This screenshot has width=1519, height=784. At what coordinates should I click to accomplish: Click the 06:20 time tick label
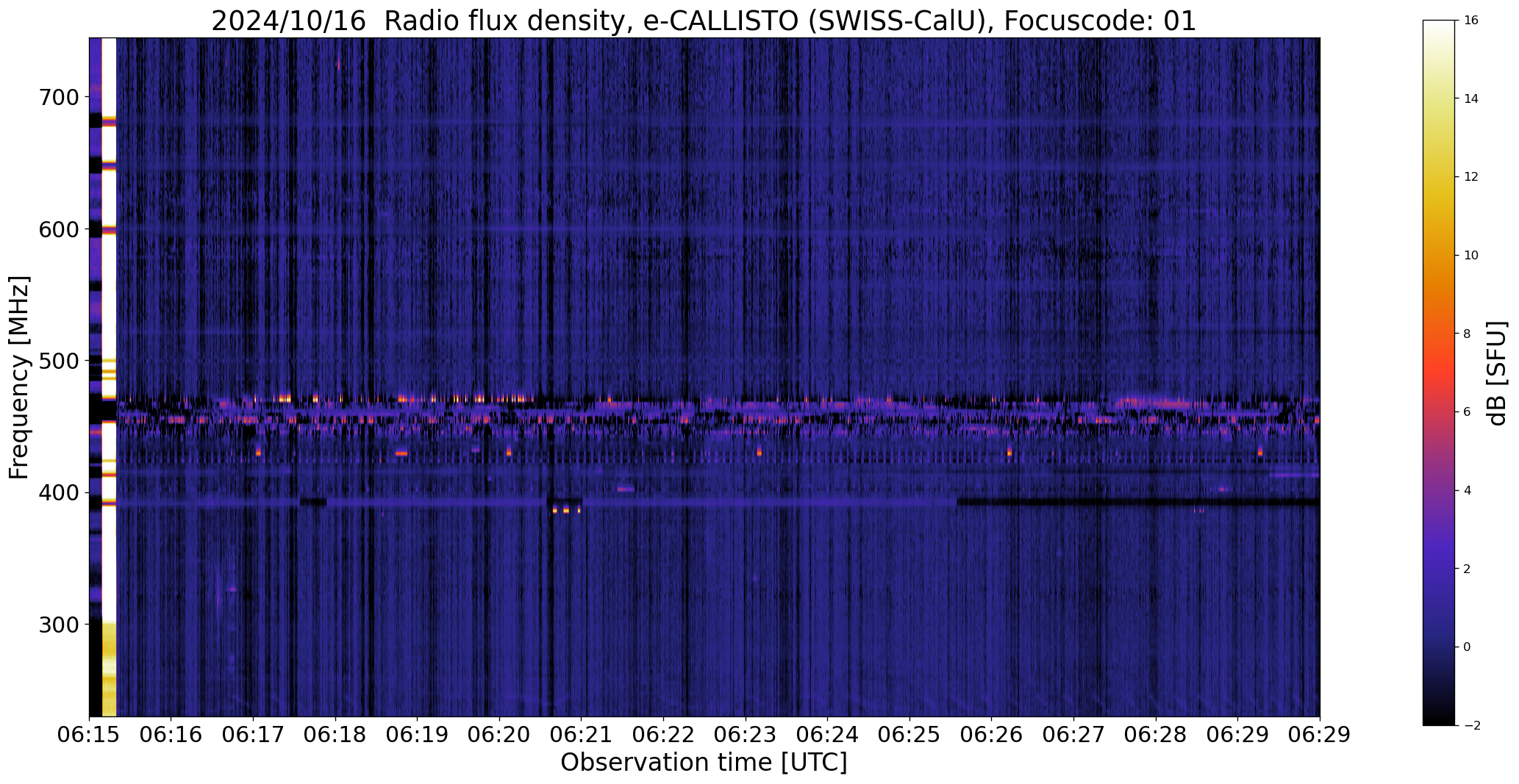499,735
